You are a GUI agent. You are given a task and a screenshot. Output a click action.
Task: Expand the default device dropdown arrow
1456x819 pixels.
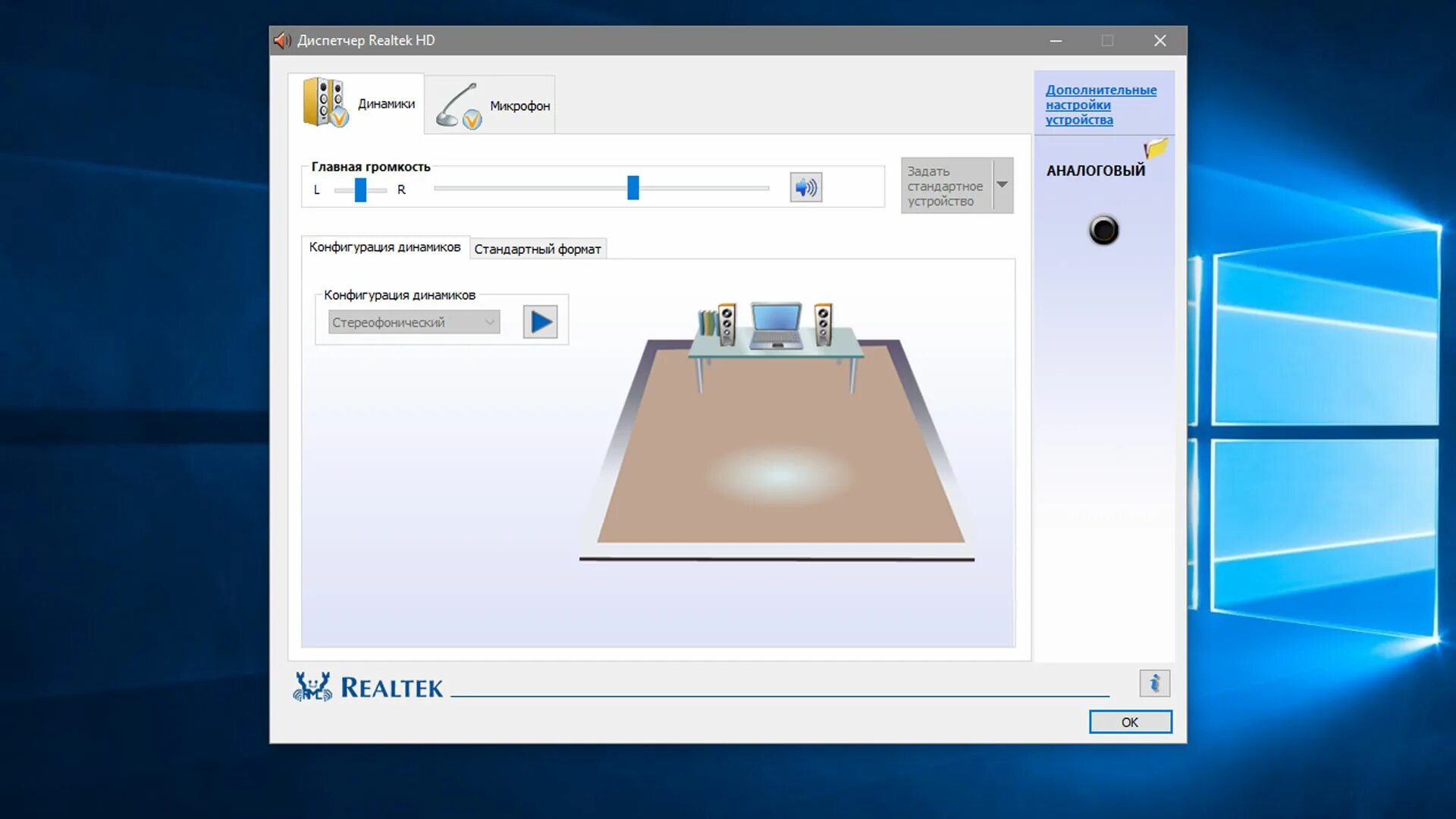(1003, 185)
